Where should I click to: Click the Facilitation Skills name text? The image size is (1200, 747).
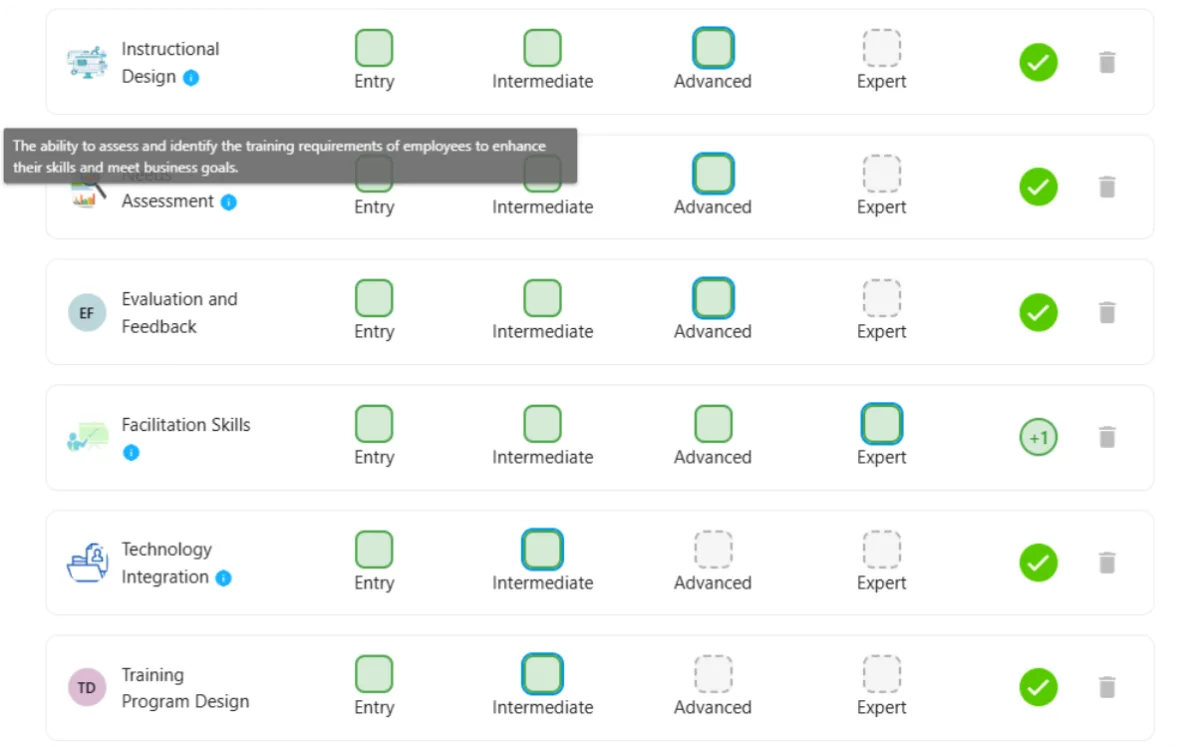tap(186, 424)
